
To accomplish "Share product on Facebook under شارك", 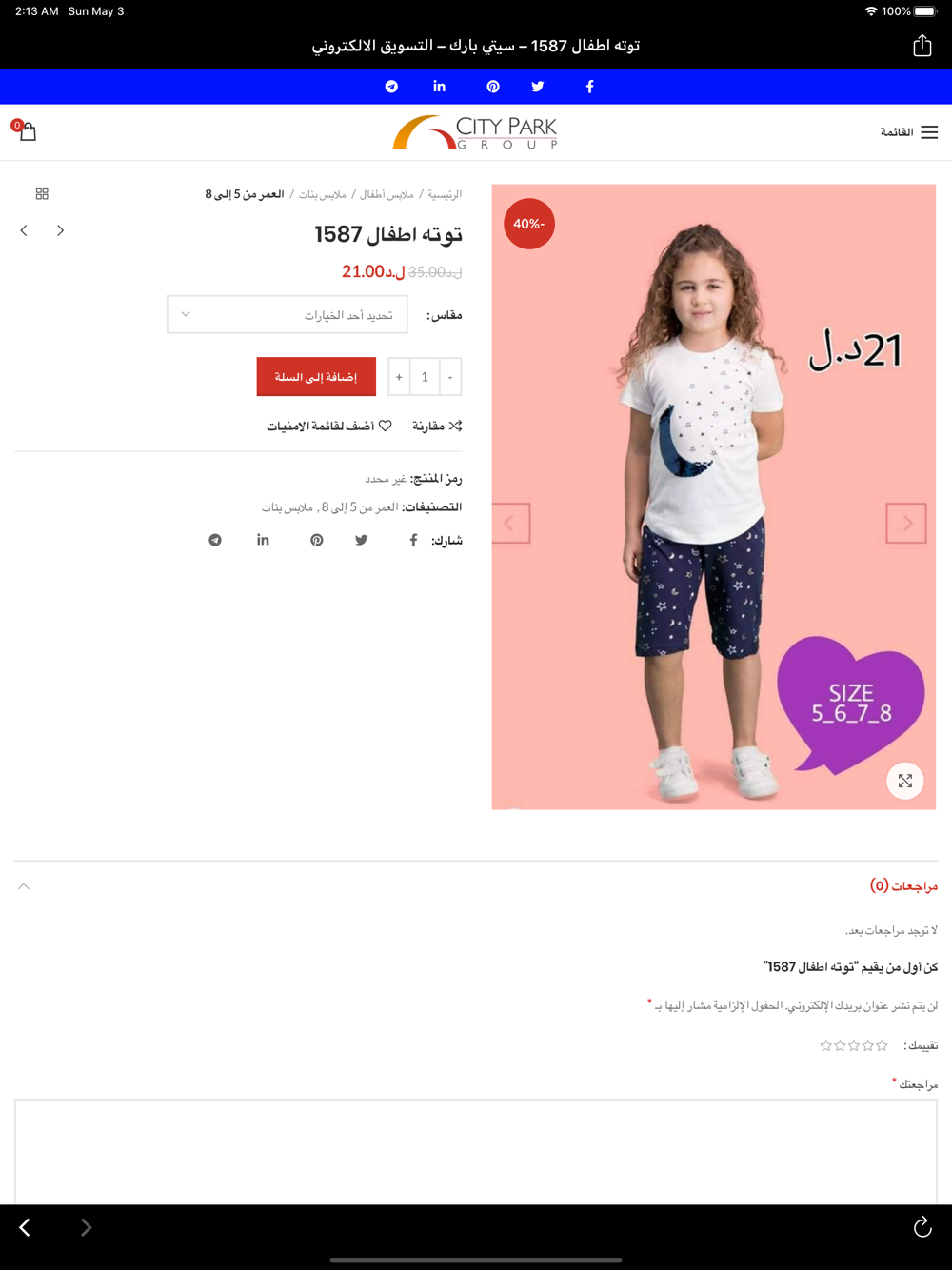I will (413, 540).
